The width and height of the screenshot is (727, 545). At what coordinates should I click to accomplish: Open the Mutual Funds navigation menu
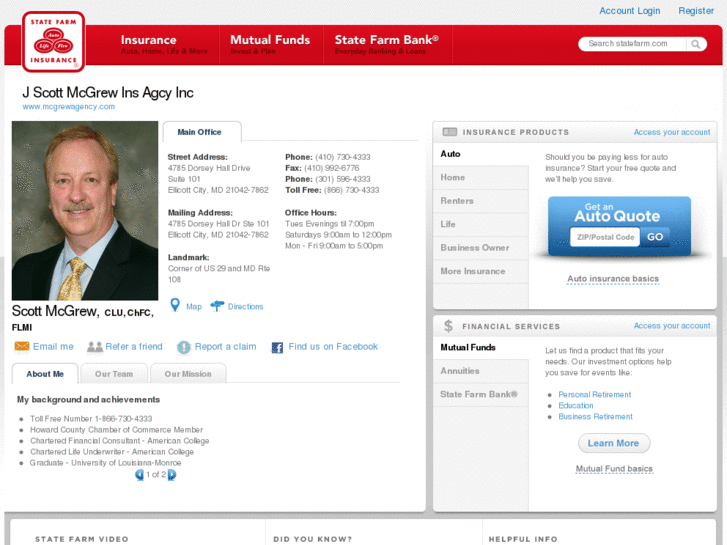(x=270, y=45)
